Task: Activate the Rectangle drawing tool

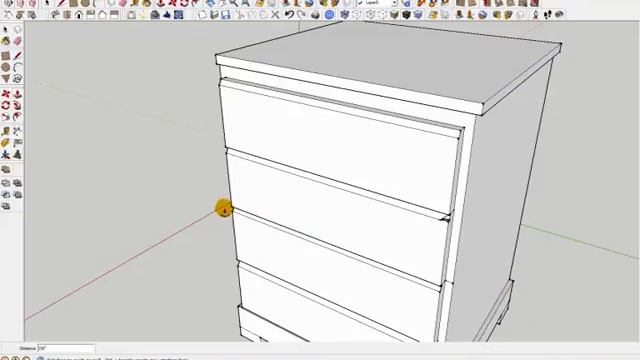Action: [x=5, y=56]
